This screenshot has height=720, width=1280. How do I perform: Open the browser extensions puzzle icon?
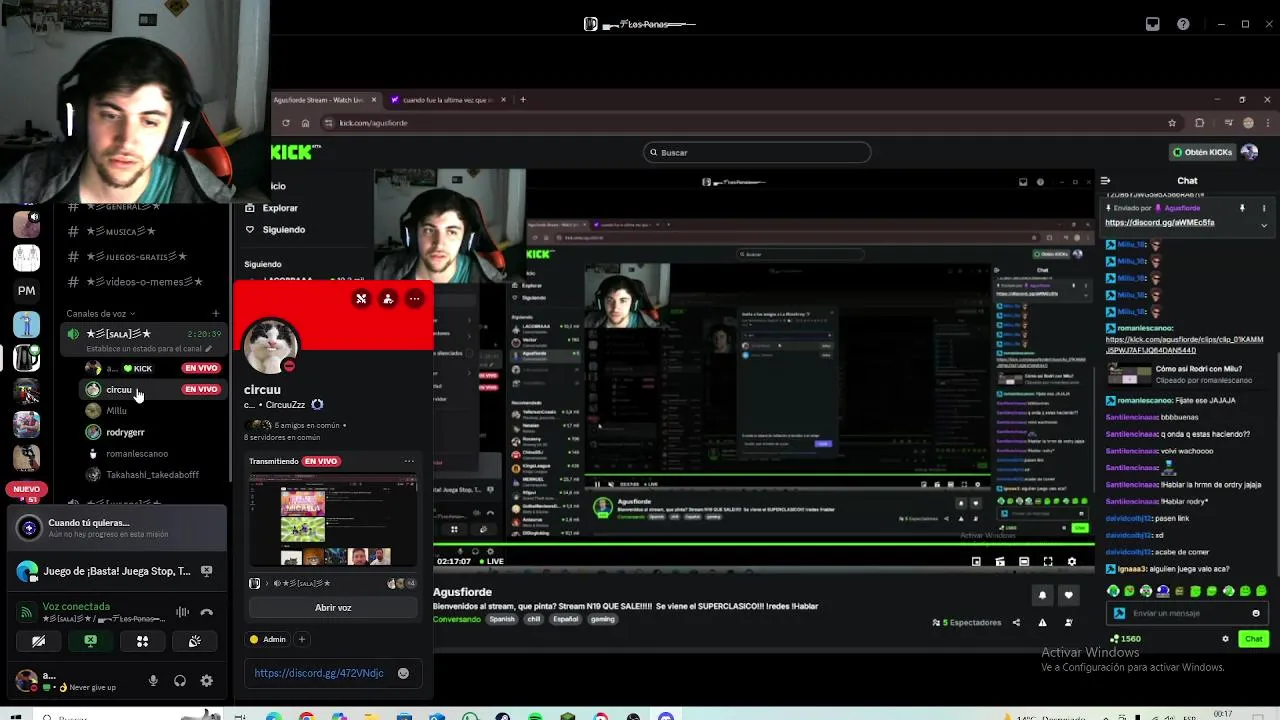[1200, 123]
